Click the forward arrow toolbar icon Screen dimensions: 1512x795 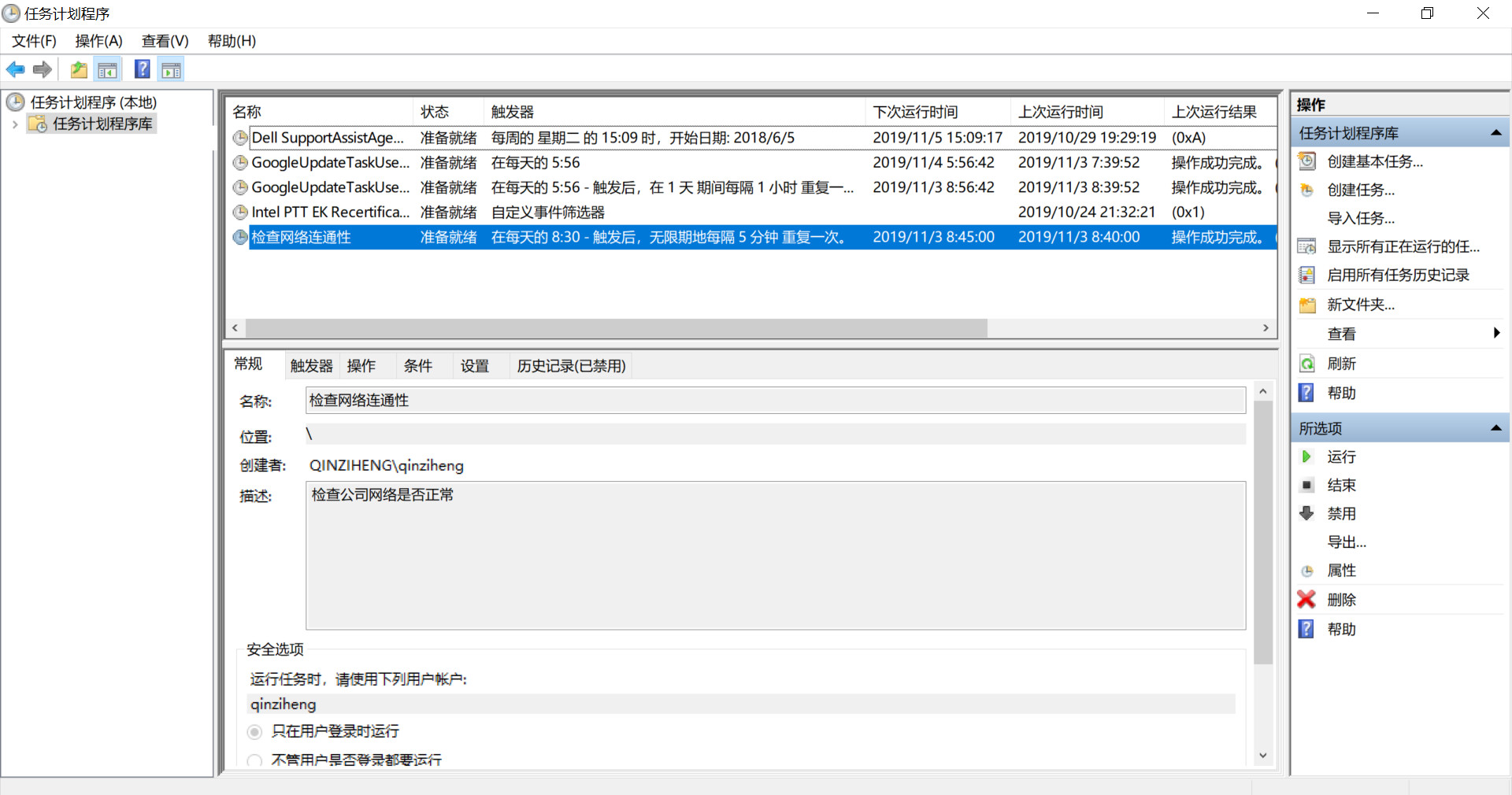point(43,69)
